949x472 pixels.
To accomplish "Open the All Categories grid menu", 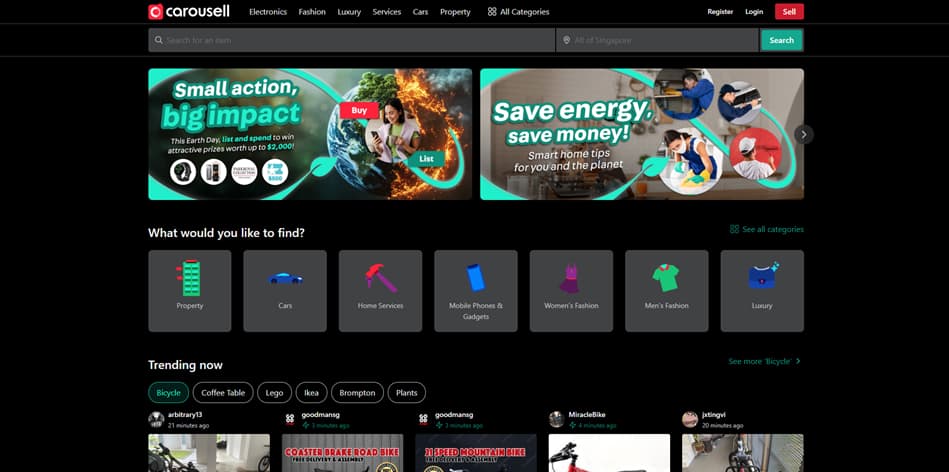I will click(x=518, y=11).
